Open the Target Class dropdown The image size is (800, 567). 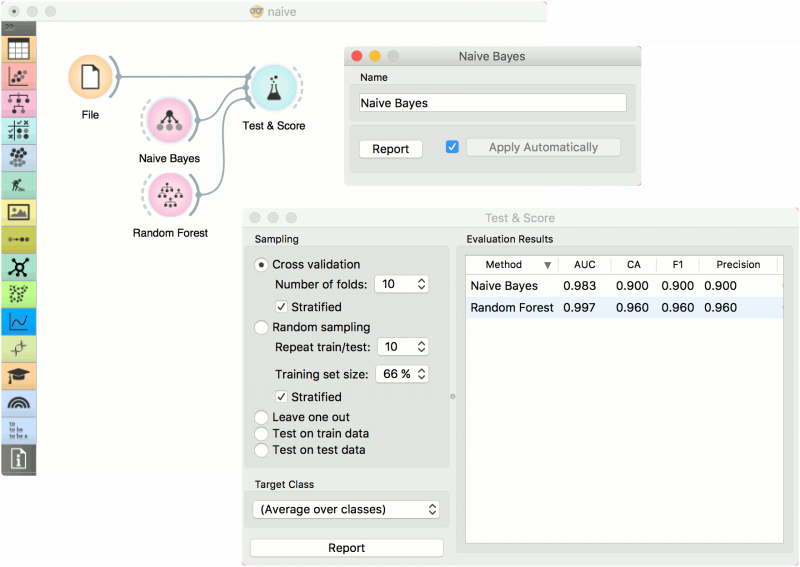click(346, 509)
